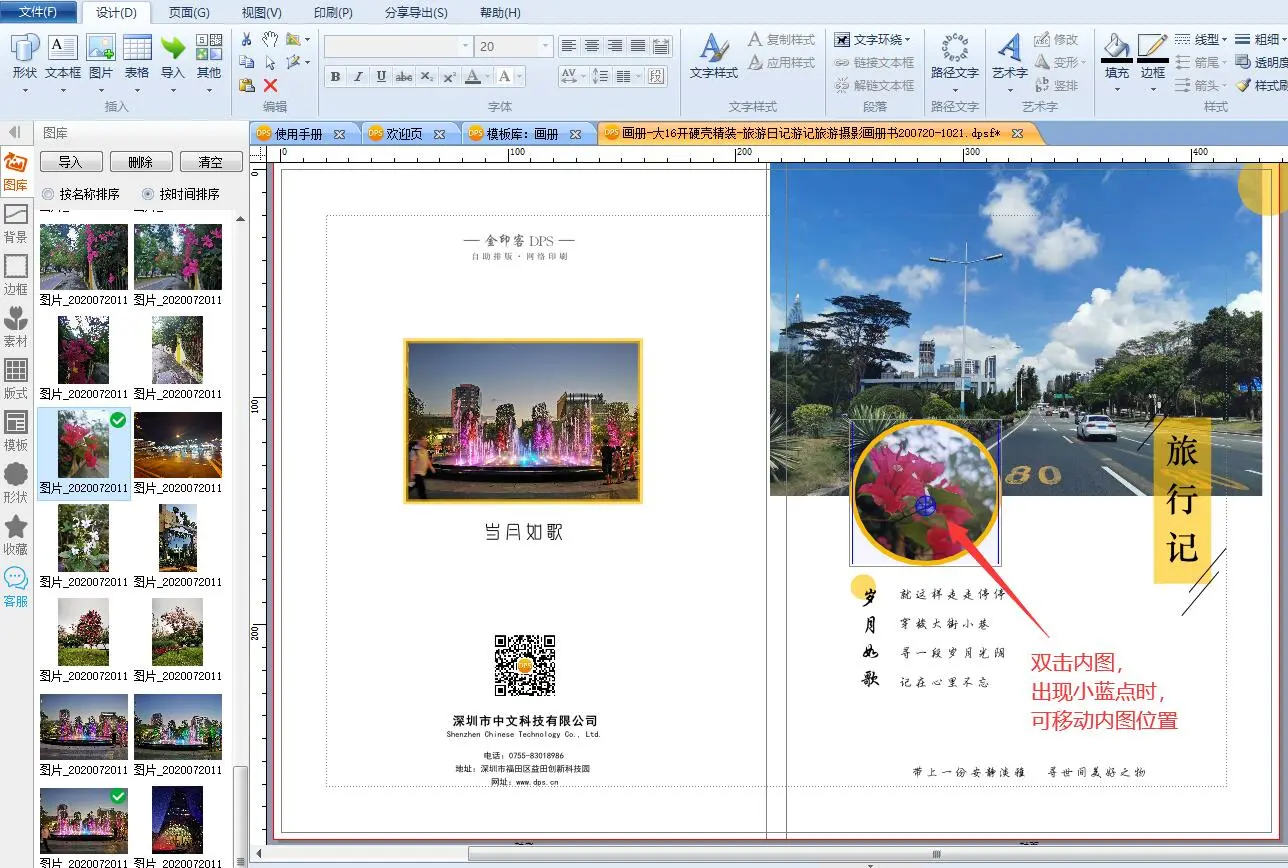
Task: Toggle bold formatting button
Action: [335, 77]
